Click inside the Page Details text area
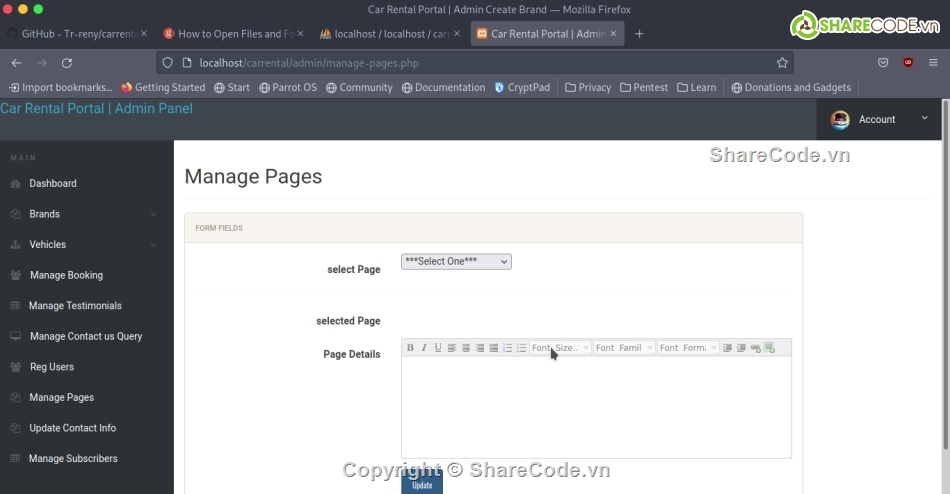 pyautogui.click(x=596, y=407)
